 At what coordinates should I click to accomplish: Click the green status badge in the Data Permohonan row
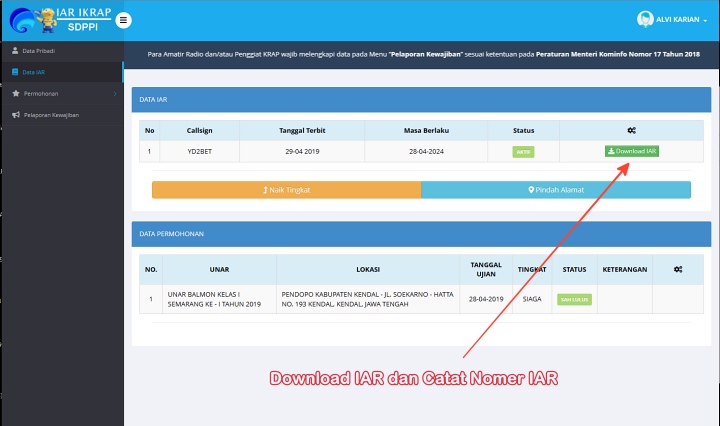(x=574, y=299)
